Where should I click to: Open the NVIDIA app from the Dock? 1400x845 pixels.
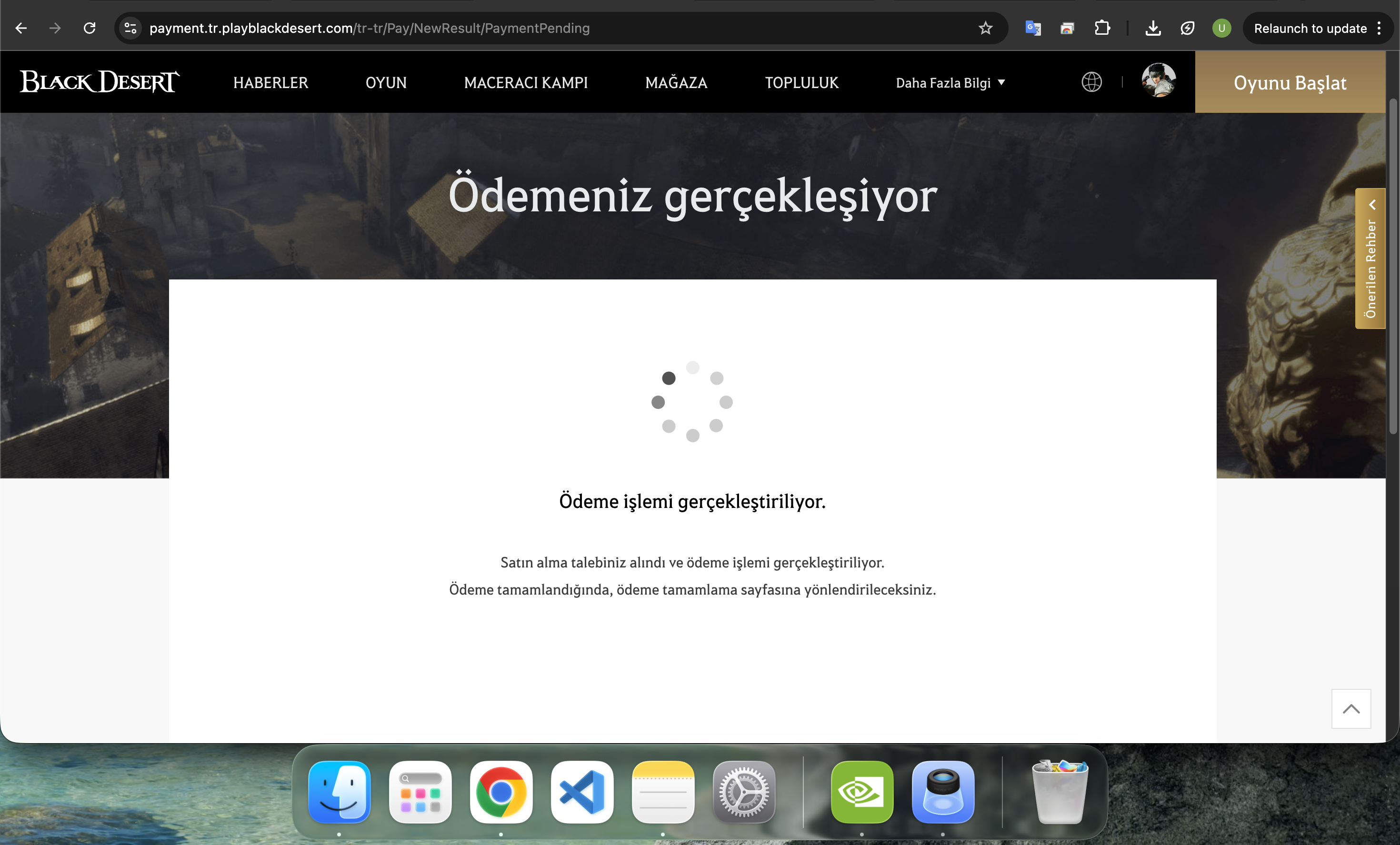click(x=862, y=792)
